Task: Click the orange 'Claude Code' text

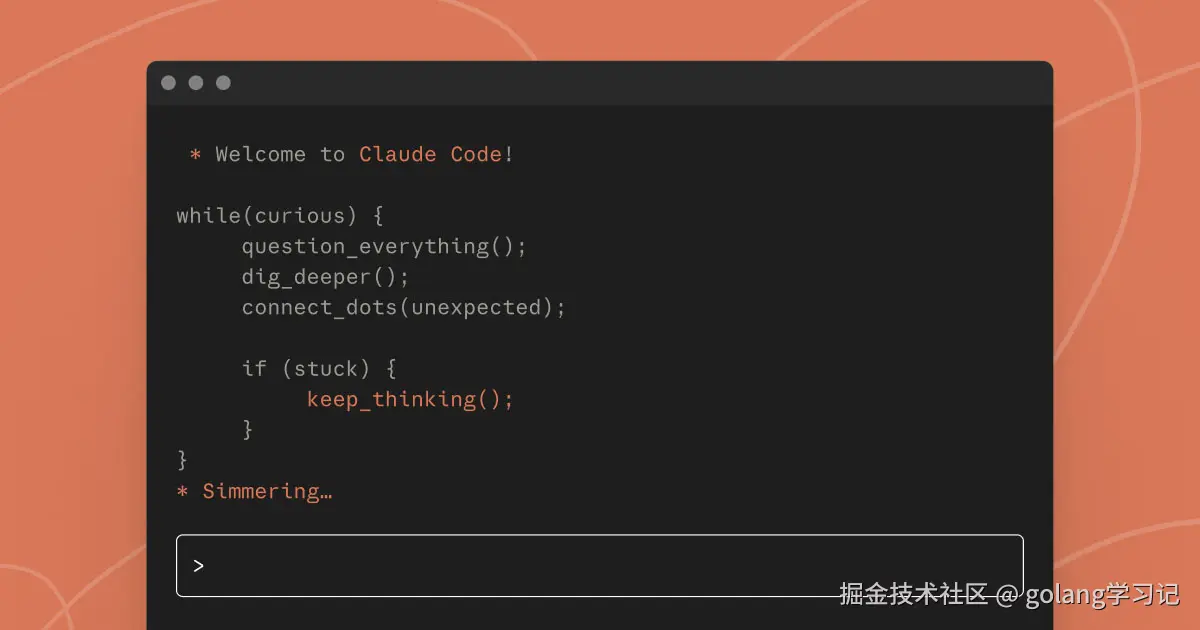Action: (433, 154)
